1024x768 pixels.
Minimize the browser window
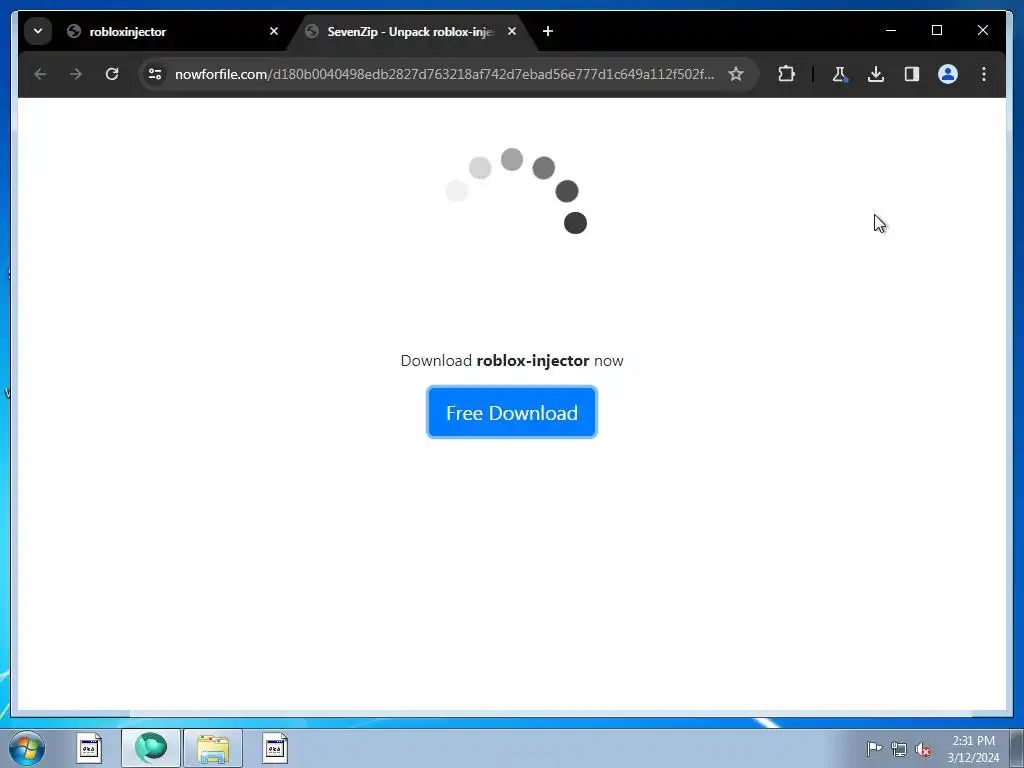click(891, 31)
